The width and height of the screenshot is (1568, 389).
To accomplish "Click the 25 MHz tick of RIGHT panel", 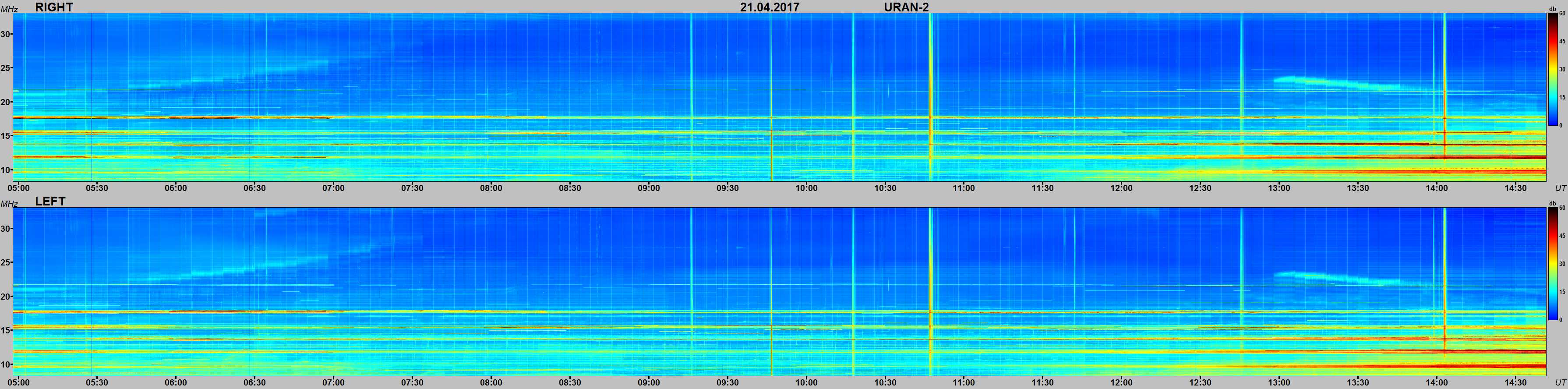I will [x=6, y=68].
